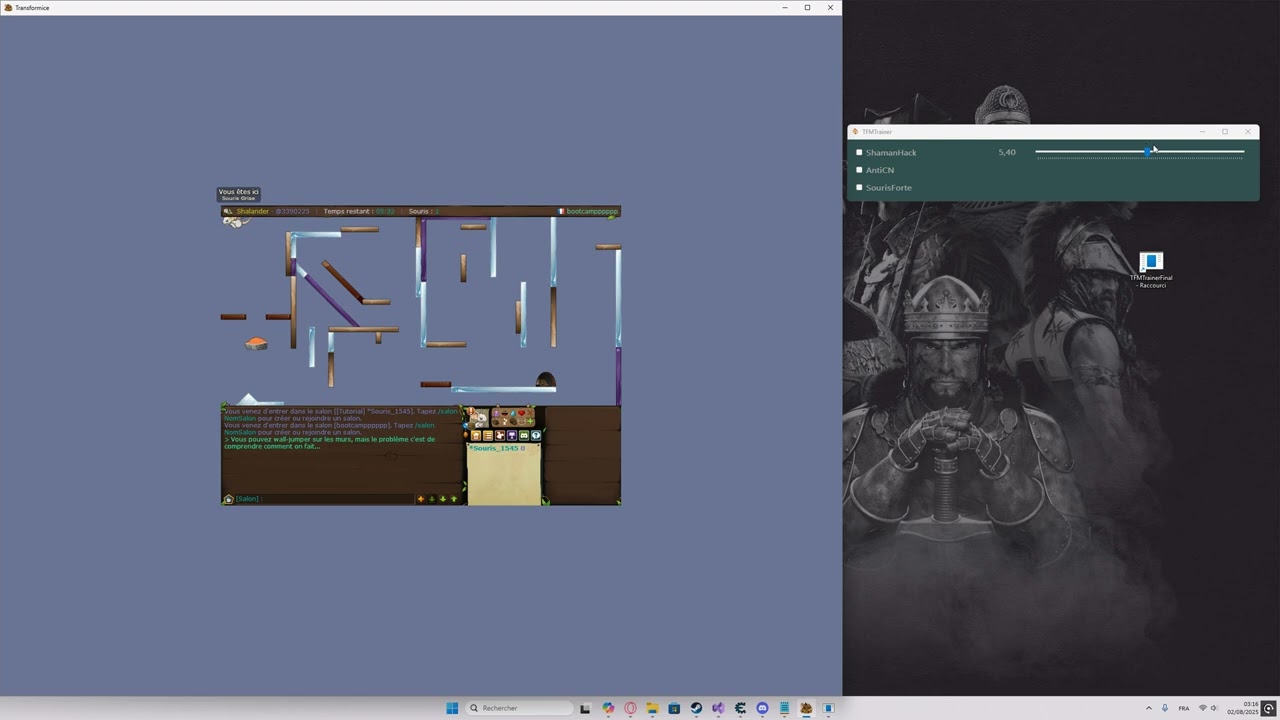
Task: Click the bootcampppppp room name
Action: point(592,211)
